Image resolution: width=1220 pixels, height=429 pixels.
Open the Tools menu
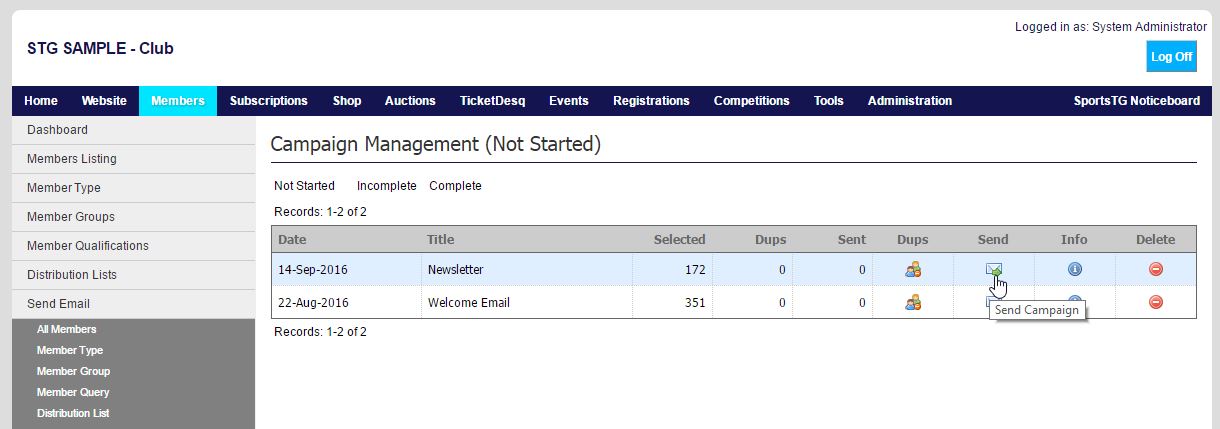click(828, 101)
